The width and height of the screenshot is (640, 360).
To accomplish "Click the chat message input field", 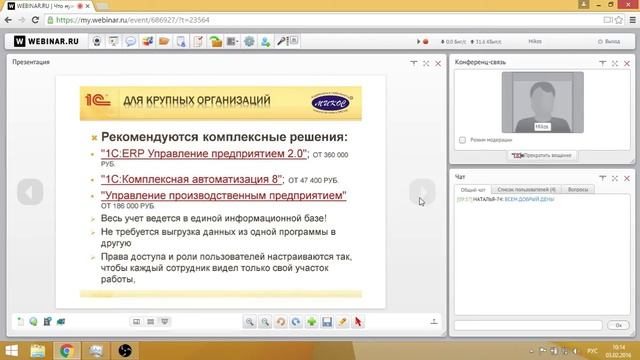I will pos(528,325).
